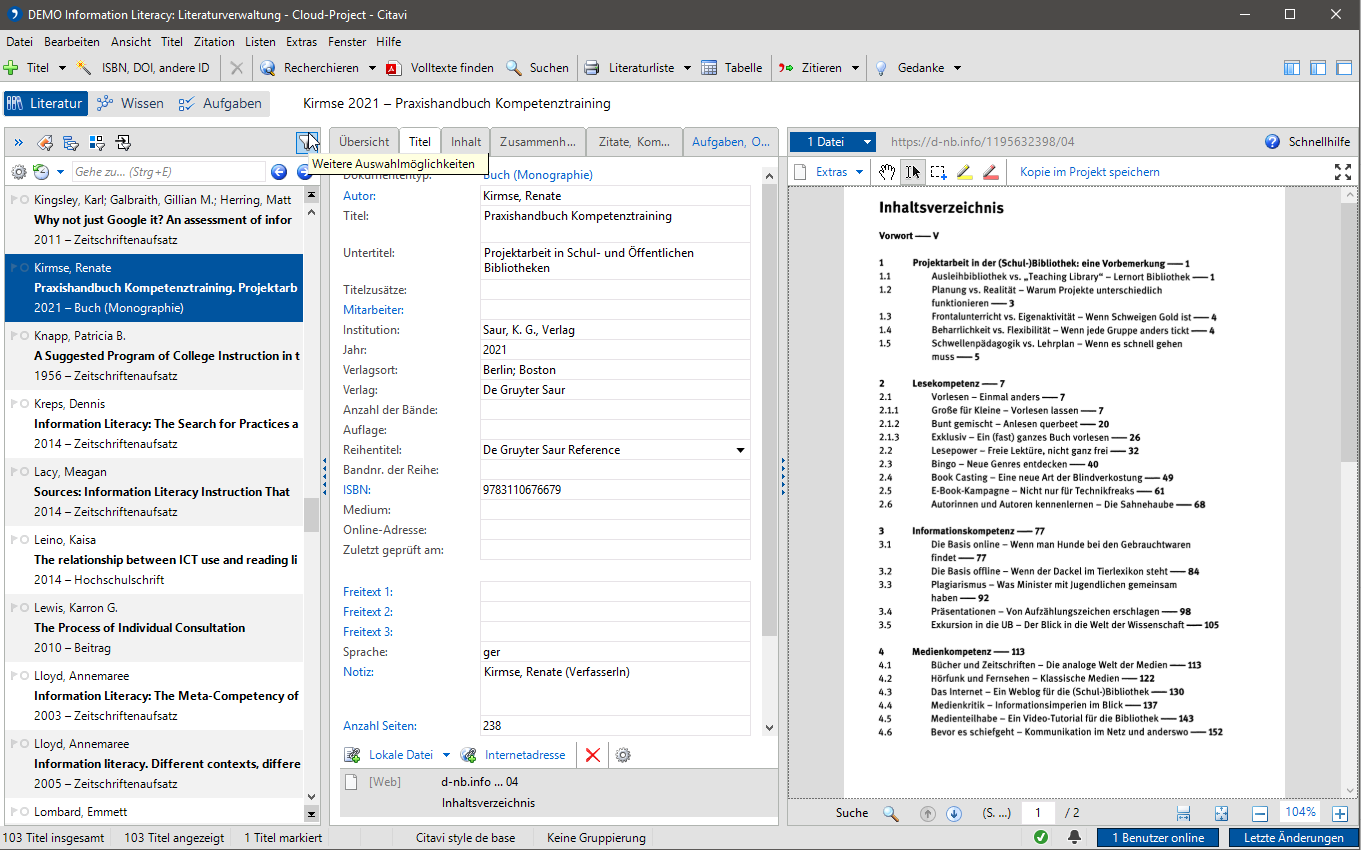Click the 'Gehe zu...' search field

tap(169, 172)
